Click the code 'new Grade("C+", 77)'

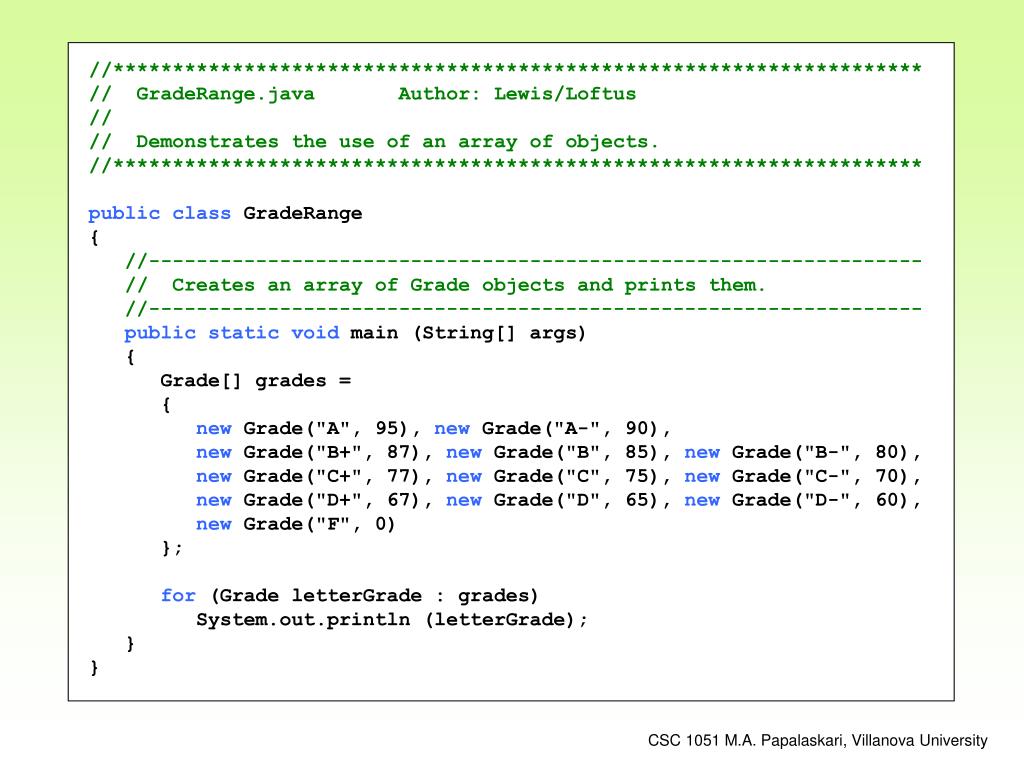point(308,476)
